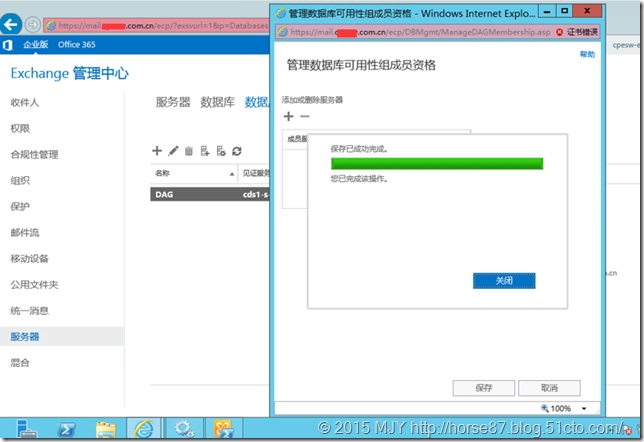Switch to the 数据库 tab
The width and height of the screenshot is (644, 442).
click(217, 102)
